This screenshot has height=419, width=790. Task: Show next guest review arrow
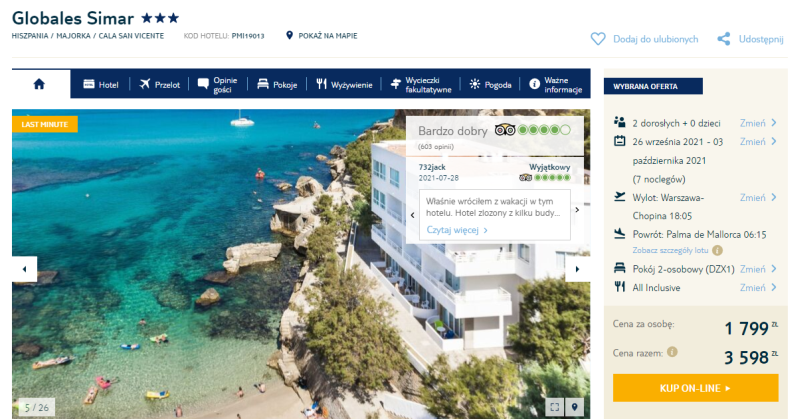tap(577, 210)
